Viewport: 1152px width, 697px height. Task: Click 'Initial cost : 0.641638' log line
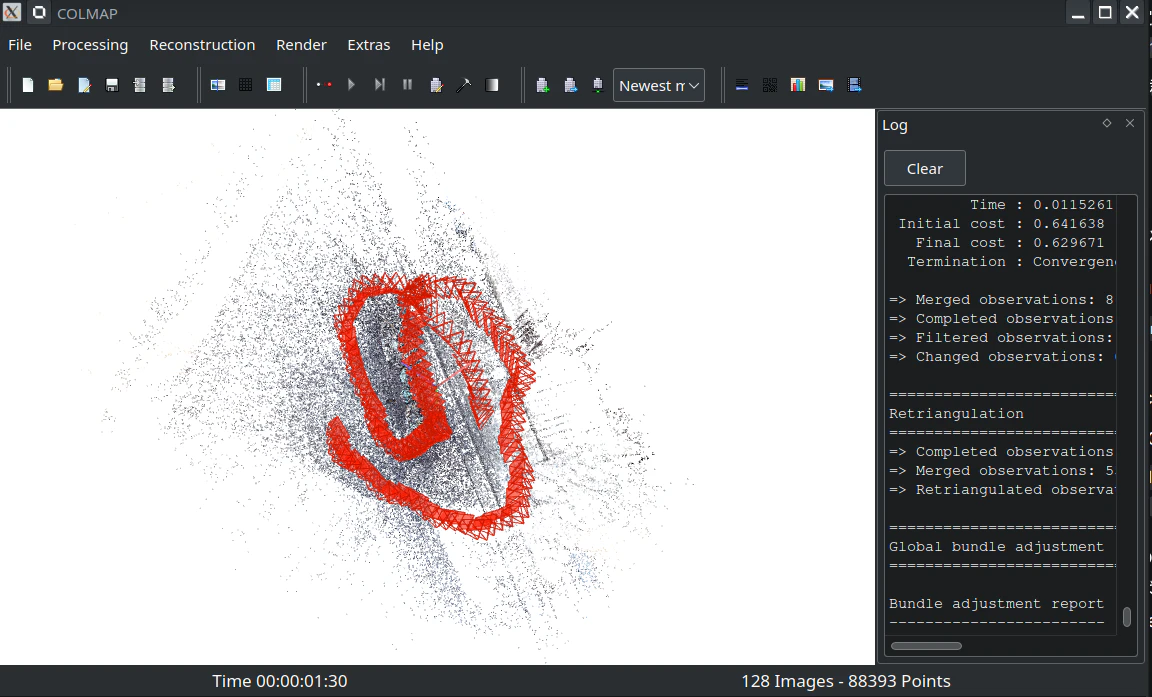click(1001, 223)
